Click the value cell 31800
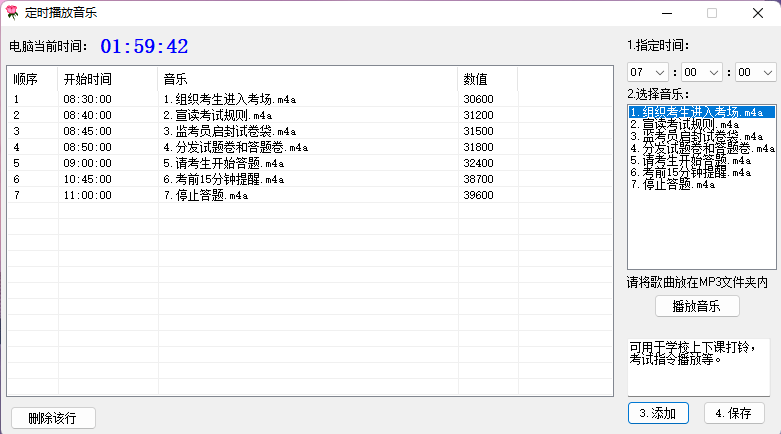The height and width of the screenshot is (434, 781). click(x=478, y=147)
